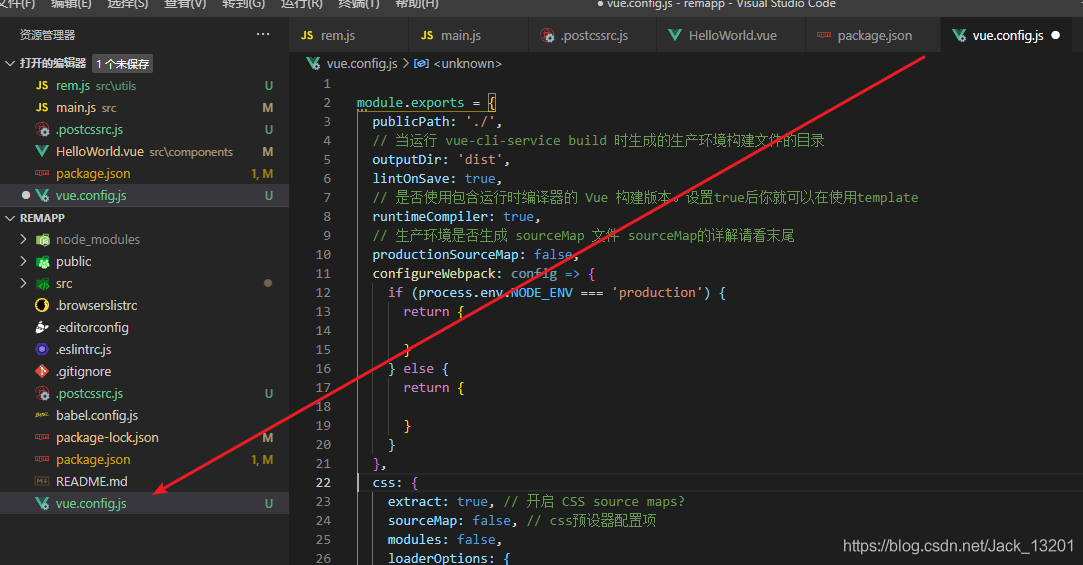Collapse the REMAPP project section
Viewport: 1083px width, 565px height.
[11, 218]
